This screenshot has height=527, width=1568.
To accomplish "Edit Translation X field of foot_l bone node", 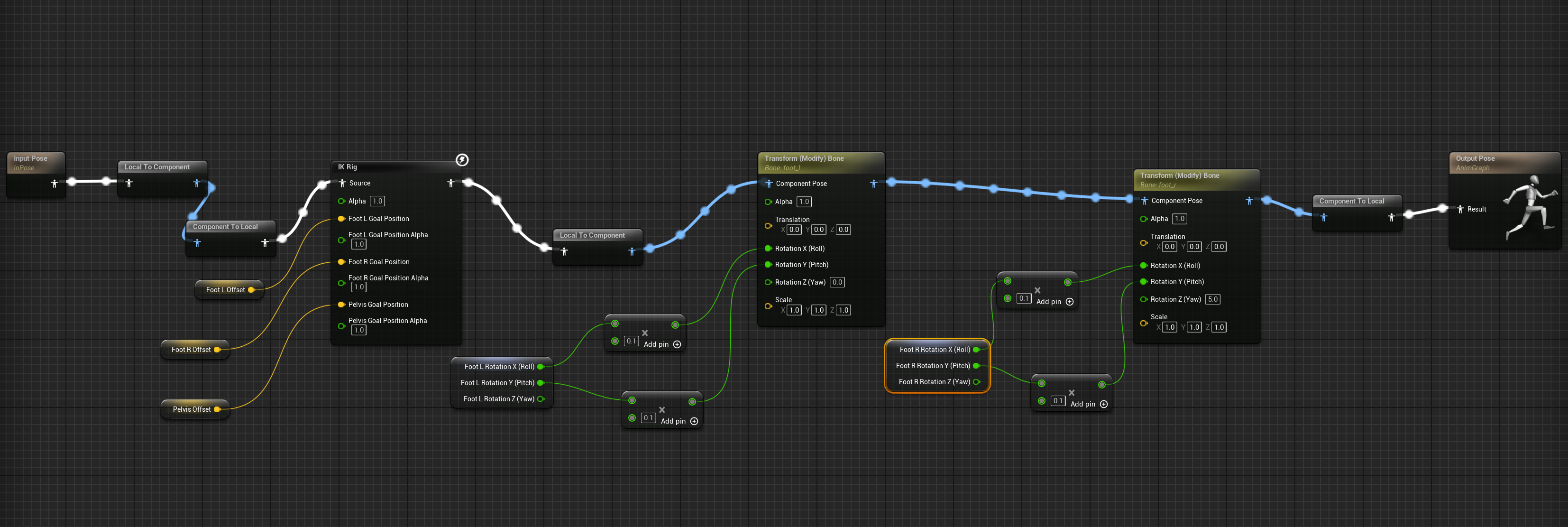I will [794, 230].
